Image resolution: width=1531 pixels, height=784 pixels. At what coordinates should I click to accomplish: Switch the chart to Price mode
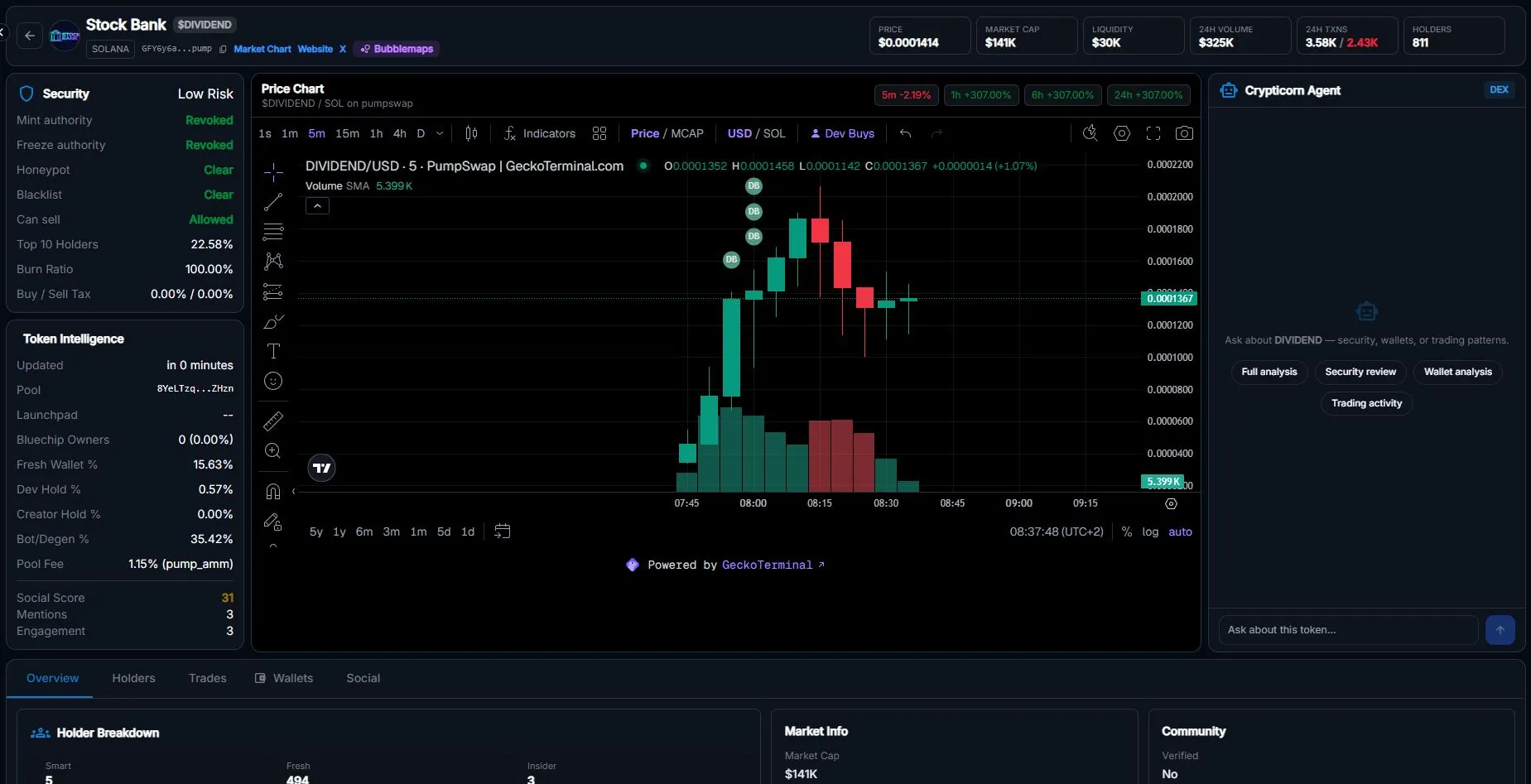click(x=645, y=133)
